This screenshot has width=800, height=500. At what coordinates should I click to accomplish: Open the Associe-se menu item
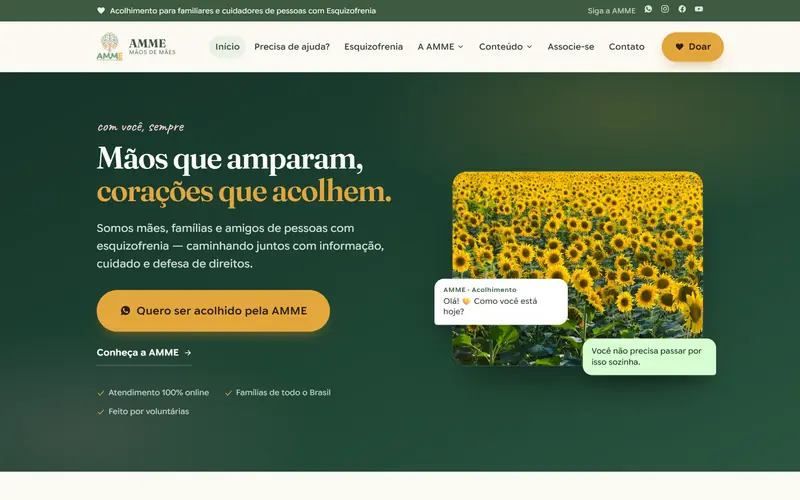[x=570, y=46]
